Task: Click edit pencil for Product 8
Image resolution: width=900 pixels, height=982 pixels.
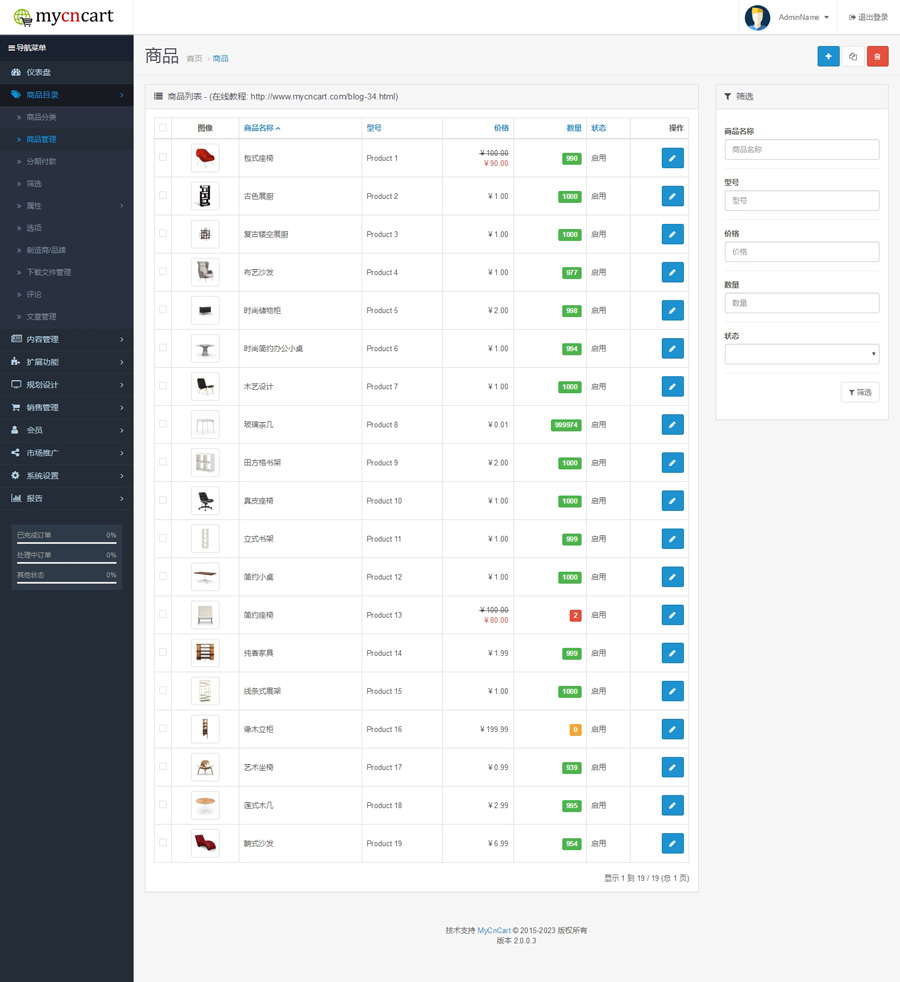Action: click(x=672, y=425)
